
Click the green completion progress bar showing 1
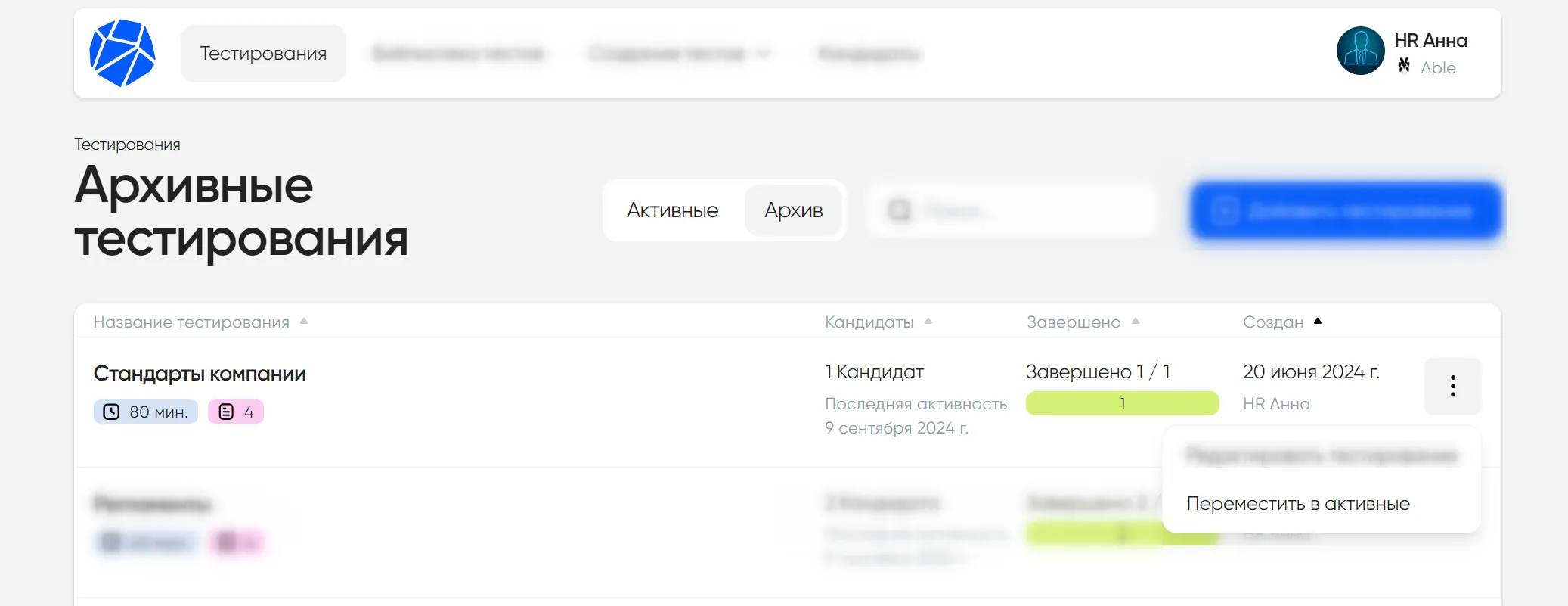pyautogui.click(x=1122, y=403)
